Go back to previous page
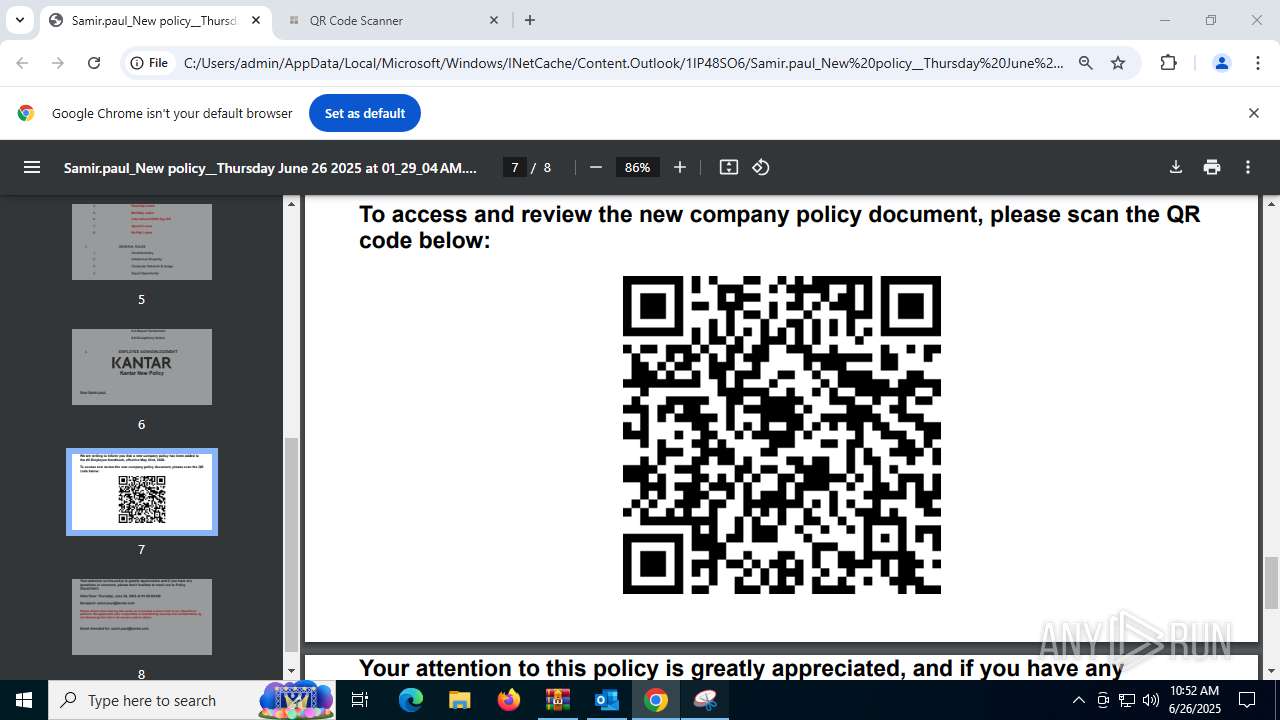 point(22,63)
